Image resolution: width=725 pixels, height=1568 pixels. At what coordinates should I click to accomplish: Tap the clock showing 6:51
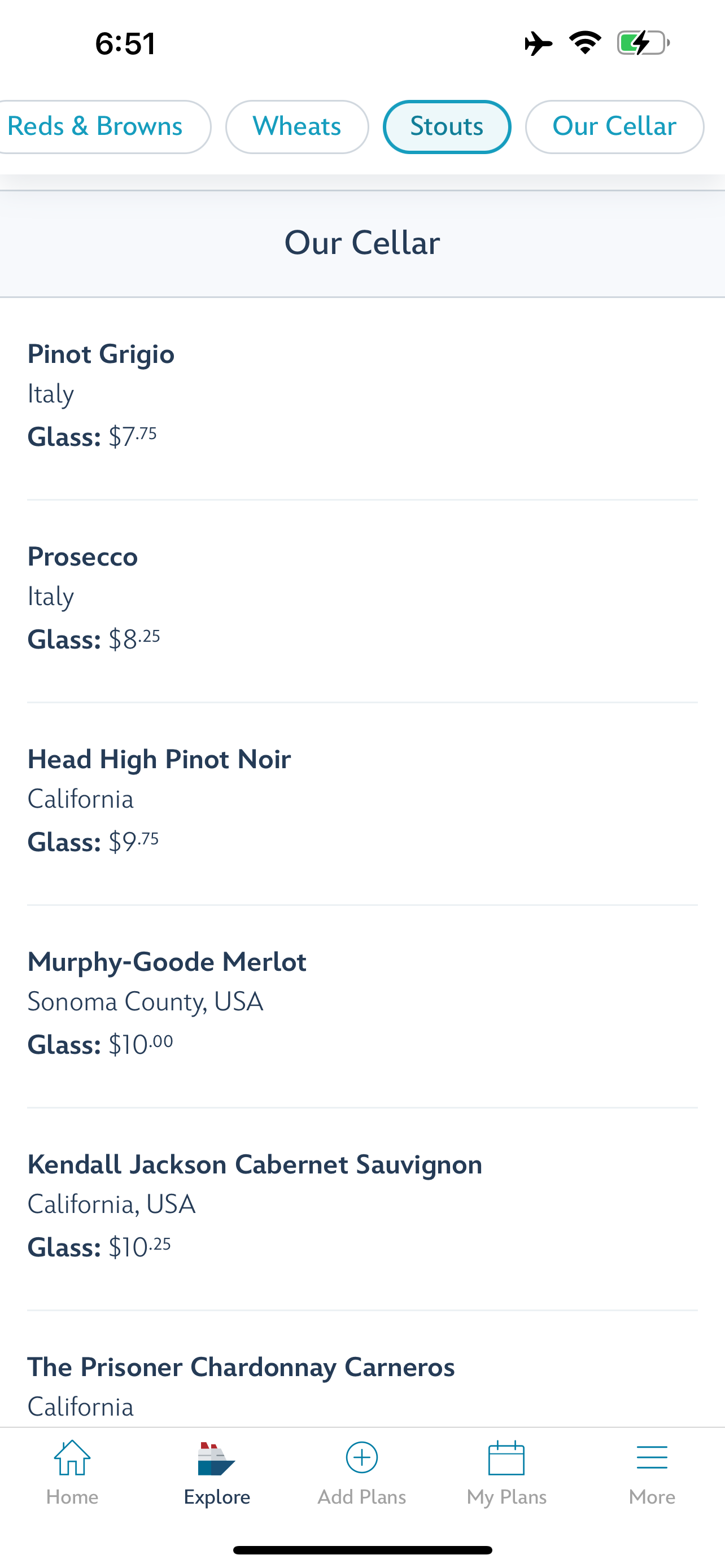click(125, 44)
